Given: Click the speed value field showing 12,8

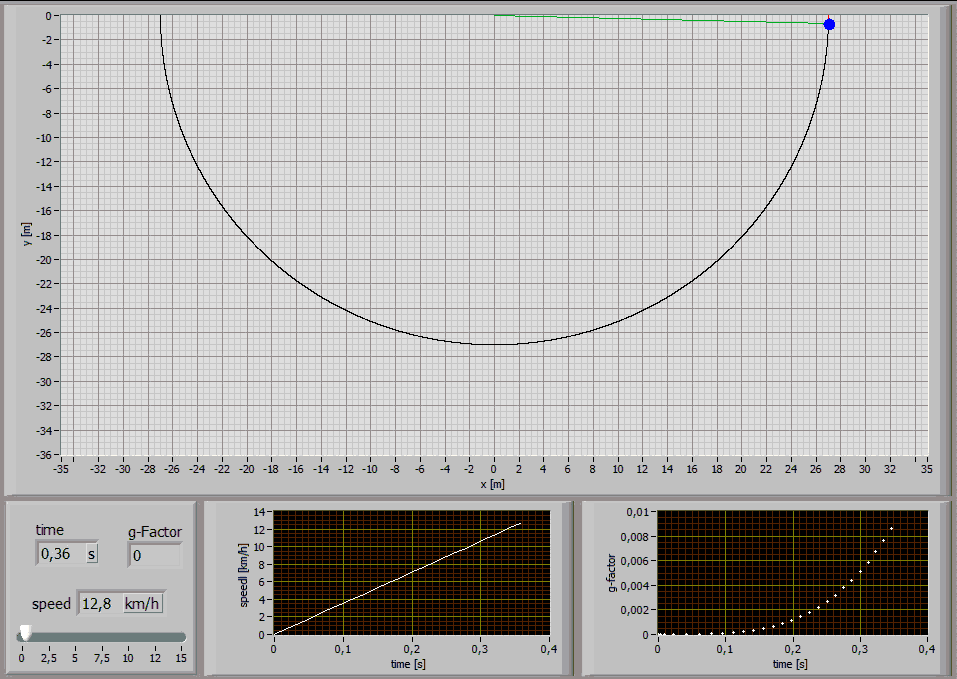Looking at the screenshot, I should click(x=99, y=604).
